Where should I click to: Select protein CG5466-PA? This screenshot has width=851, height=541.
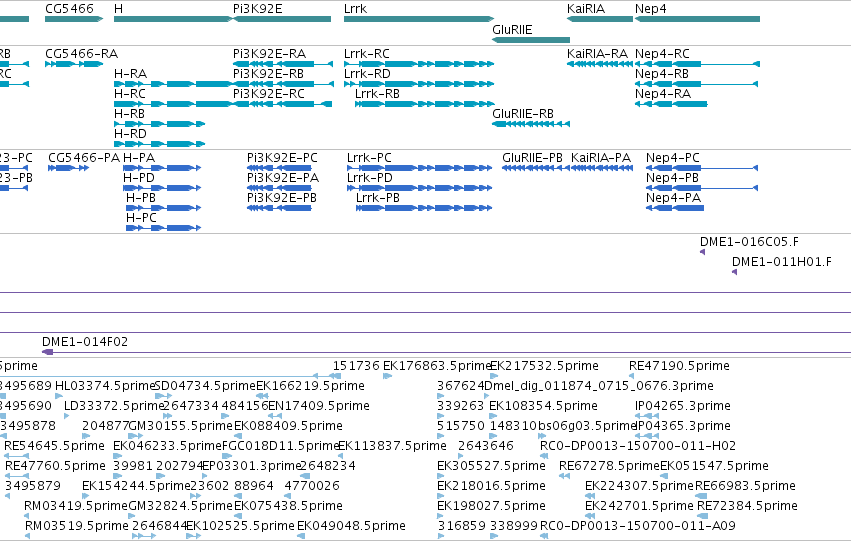[x=68, y=168]
